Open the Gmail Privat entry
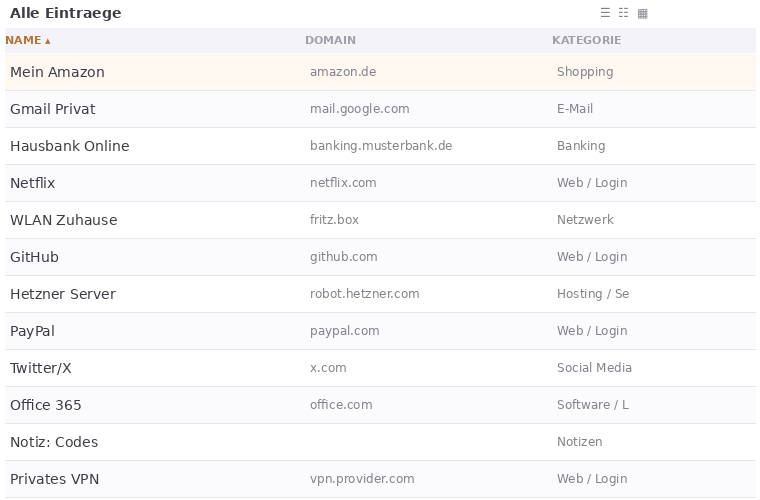760x500 pixels. (x=52, y=109)
